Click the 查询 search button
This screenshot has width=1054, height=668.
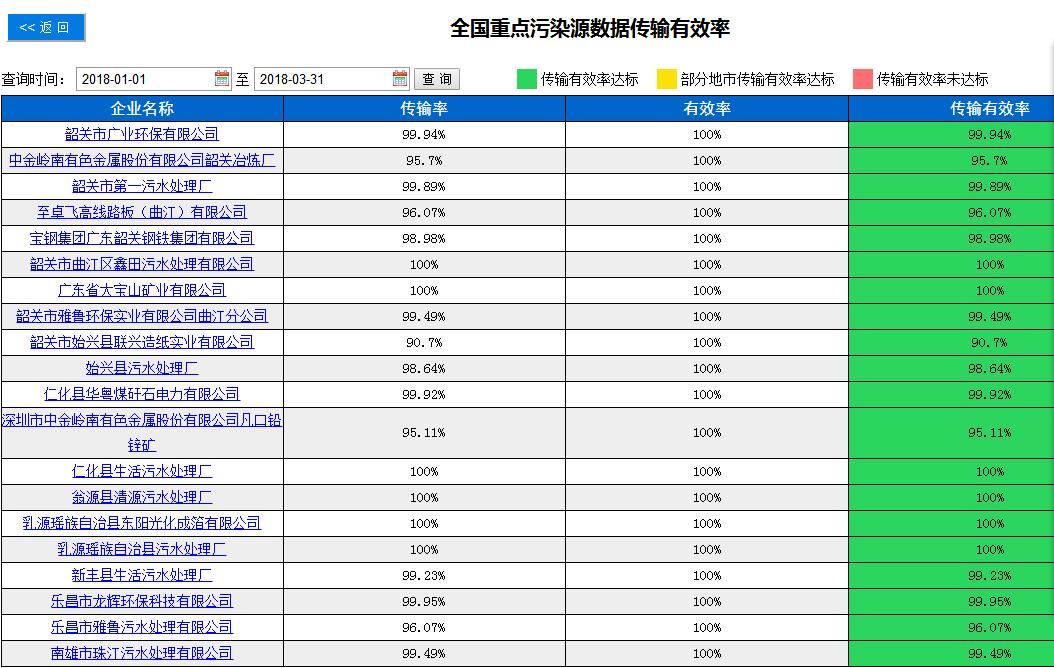coord(437,79)
